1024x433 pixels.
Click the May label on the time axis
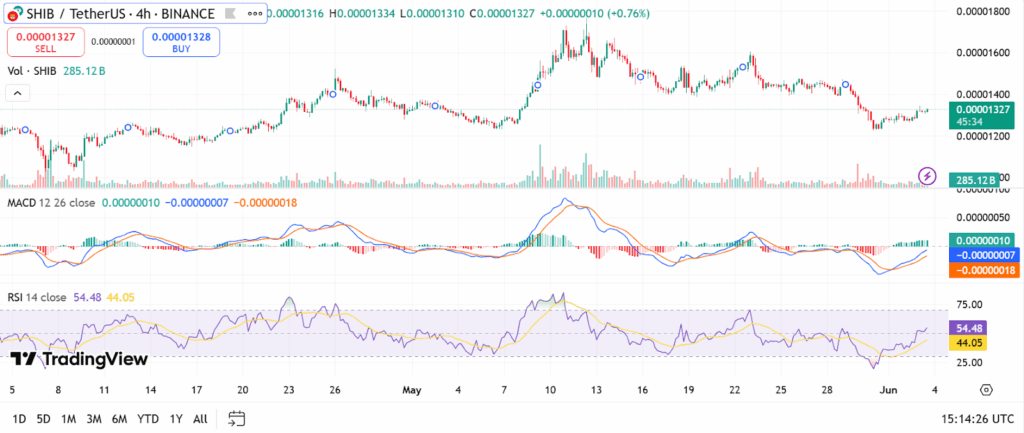(x=411, y=390)
